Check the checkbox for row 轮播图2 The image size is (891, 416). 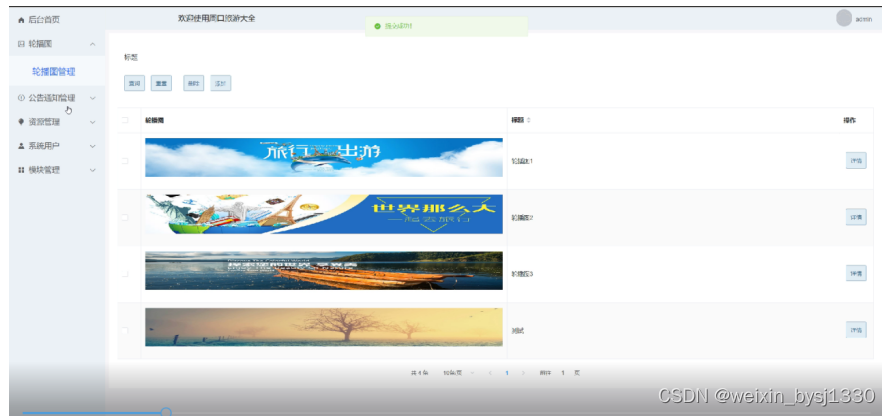point(125,217)
